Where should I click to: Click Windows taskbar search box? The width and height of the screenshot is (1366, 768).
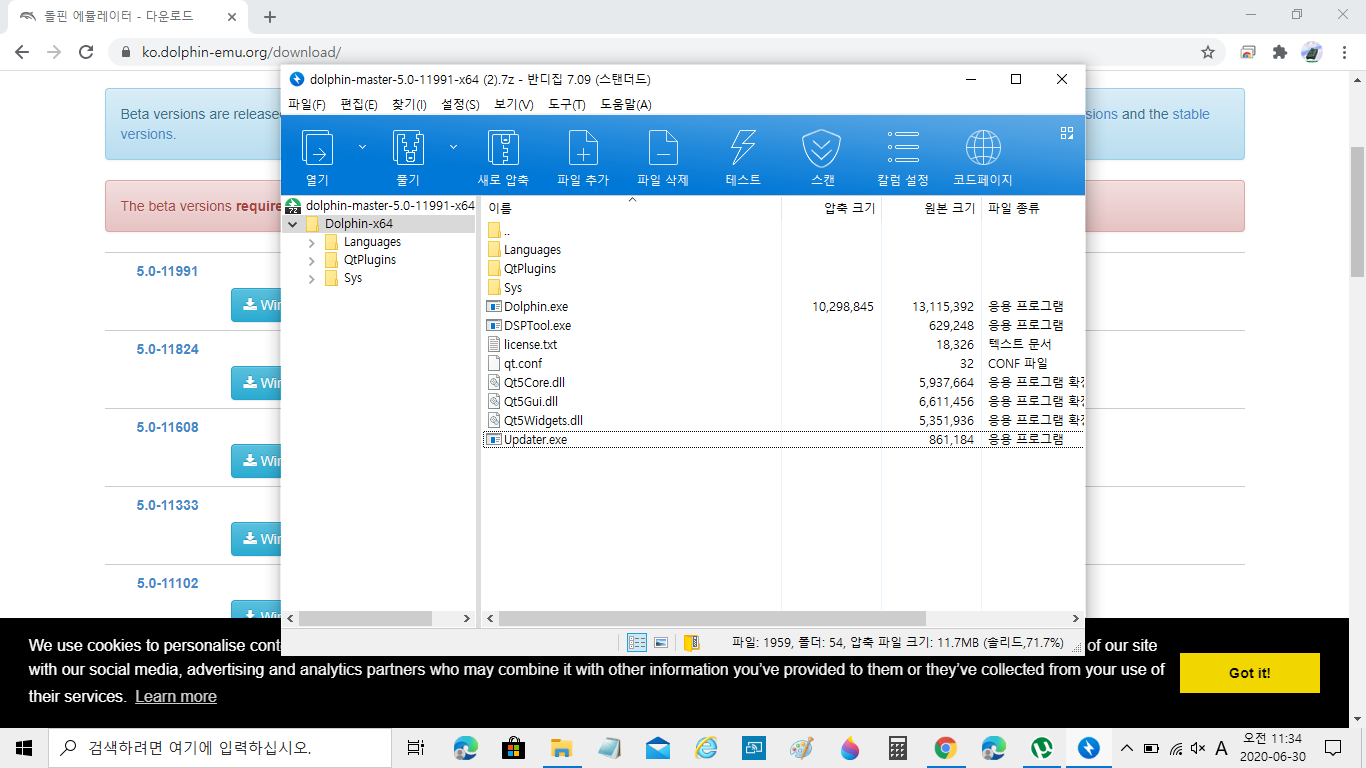tap(220, 747)
